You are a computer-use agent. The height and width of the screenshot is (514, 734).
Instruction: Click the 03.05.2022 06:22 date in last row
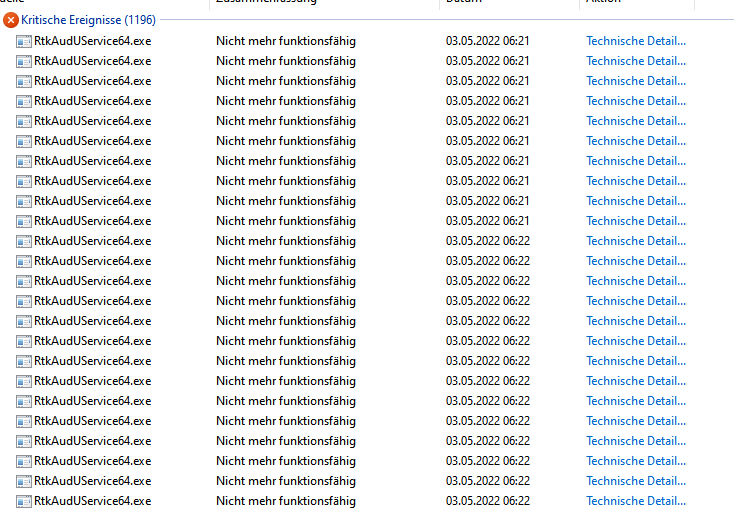[487, 501]
